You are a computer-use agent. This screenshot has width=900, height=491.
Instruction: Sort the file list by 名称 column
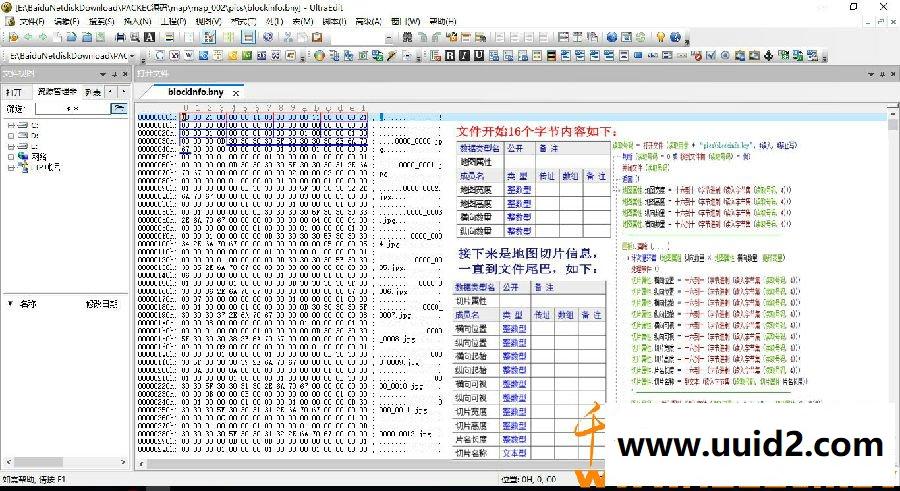tap(28, 304)
